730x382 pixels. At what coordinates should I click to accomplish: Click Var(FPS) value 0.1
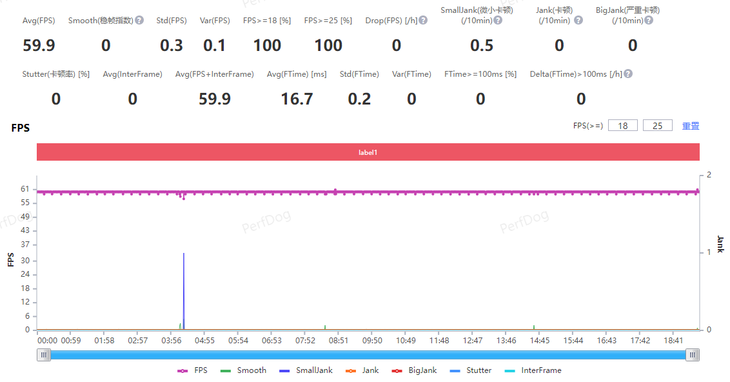point(214,46)
